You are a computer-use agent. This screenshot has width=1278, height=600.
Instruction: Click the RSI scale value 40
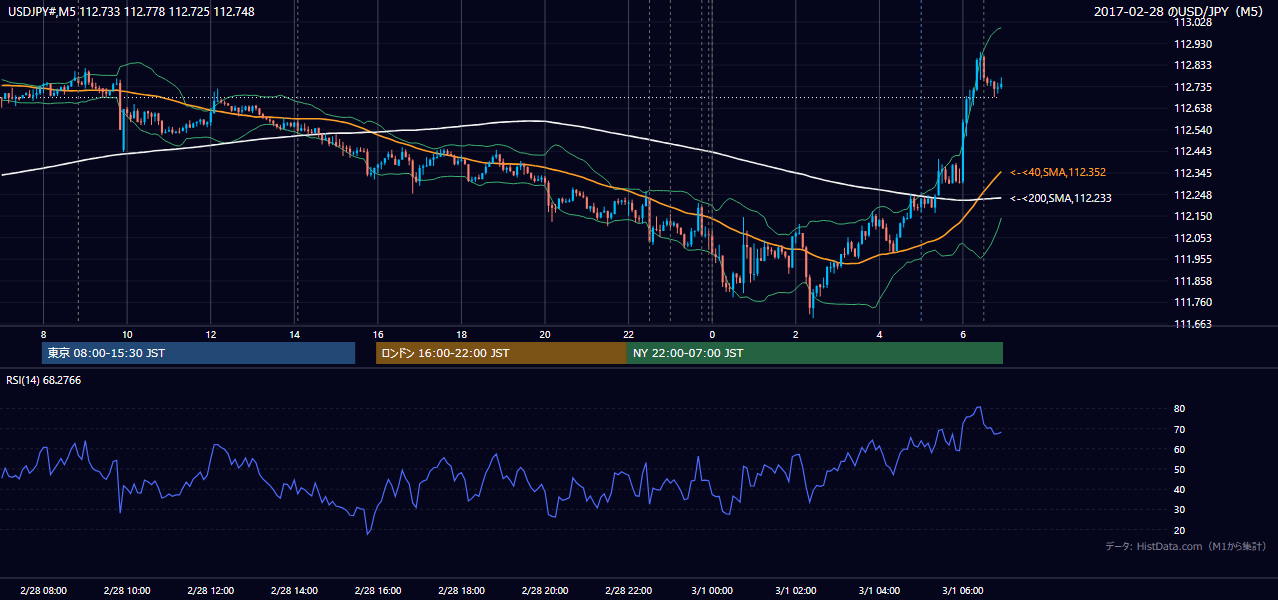[x=1180, y=489]
